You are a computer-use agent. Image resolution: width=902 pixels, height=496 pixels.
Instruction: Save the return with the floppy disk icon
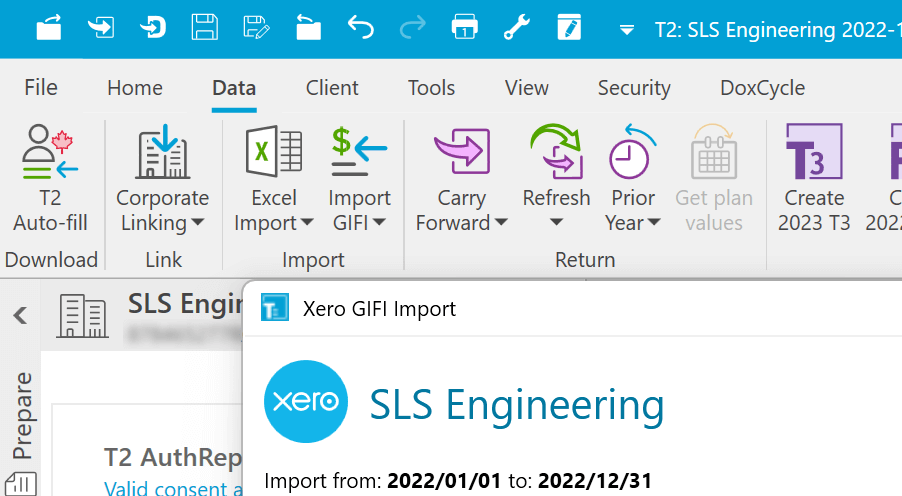click(204, 28)
